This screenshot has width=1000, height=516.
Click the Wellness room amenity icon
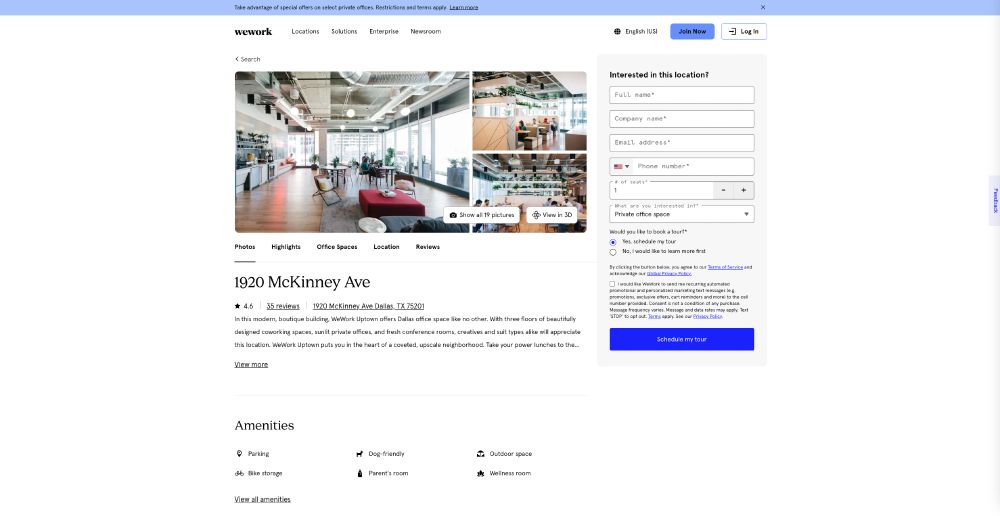[481, 473]
